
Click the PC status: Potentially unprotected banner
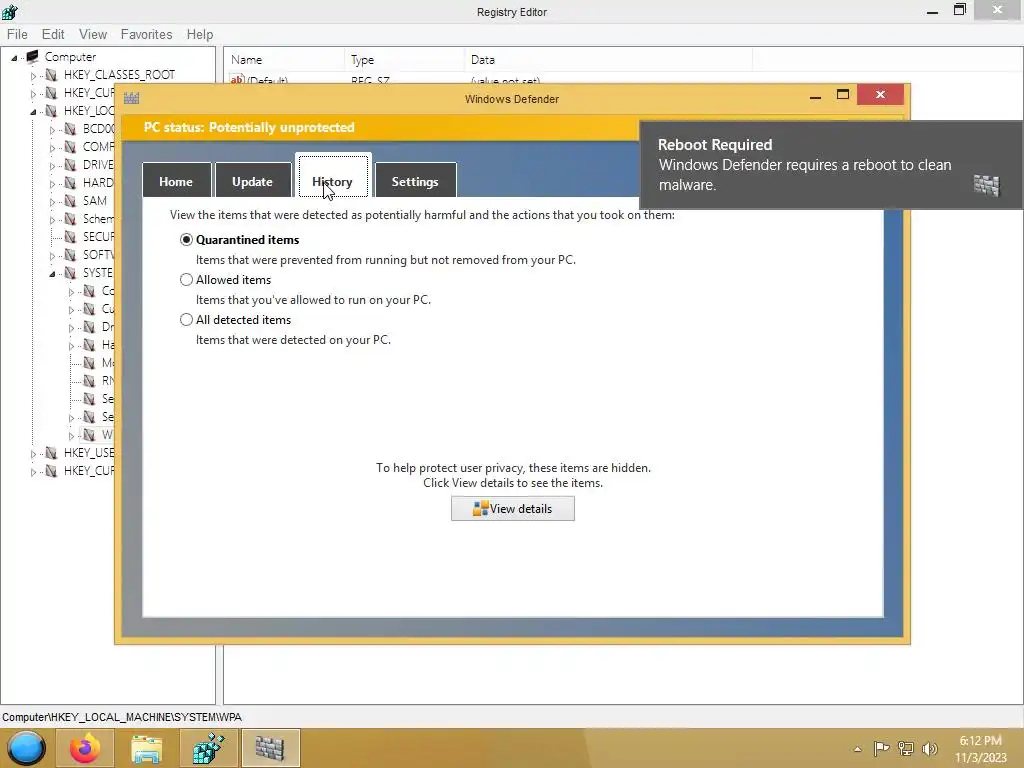click(249, 127)
